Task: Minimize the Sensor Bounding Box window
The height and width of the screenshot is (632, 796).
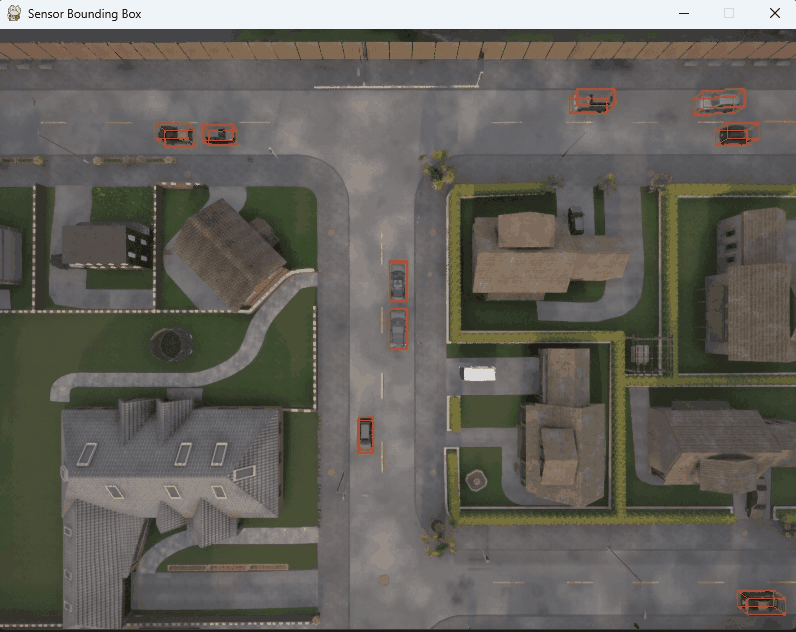Action: pyautogui.click(x=684, y=14)
